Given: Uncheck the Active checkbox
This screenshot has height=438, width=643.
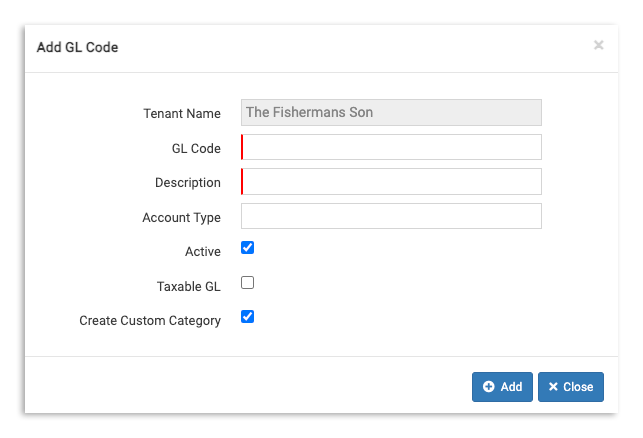Looking at the screenshot, I should [248, 248].
